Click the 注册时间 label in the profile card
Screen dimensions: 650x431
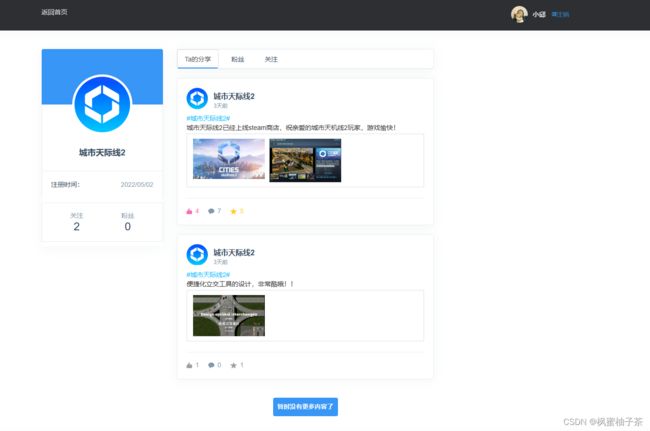click(65, 184)
